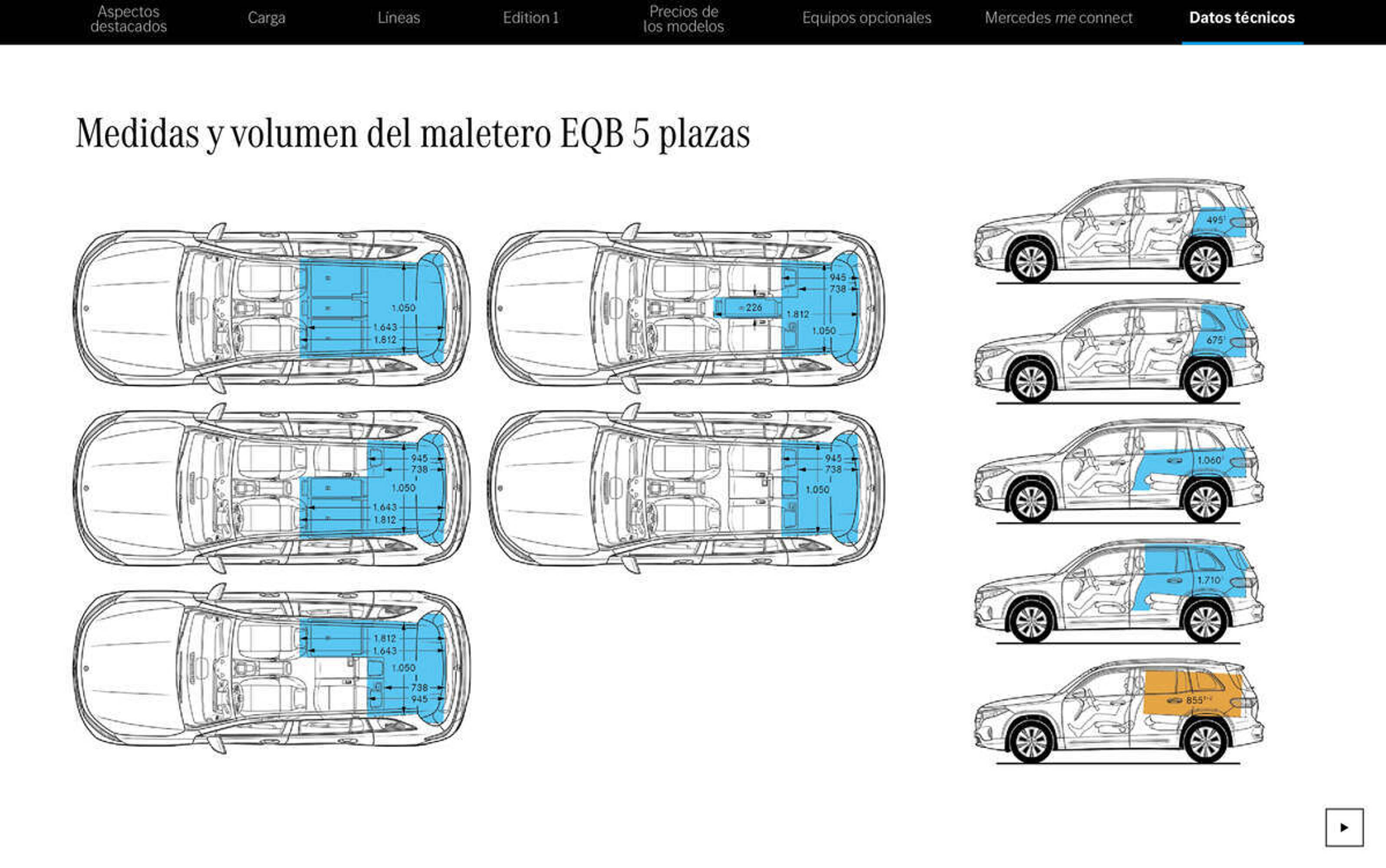Select the Datos técnicos tab
This screenshot has height=868, width=1386.
pyautogui.click(x=1242, y=18)
